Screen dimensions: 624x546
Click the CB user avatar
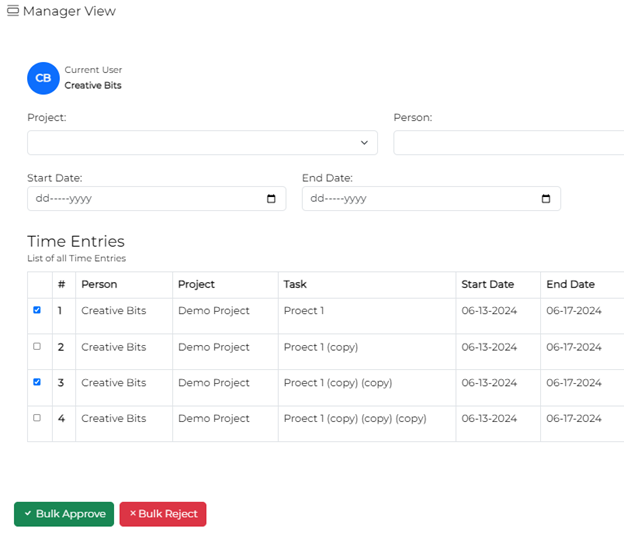[x=43, y=78]
